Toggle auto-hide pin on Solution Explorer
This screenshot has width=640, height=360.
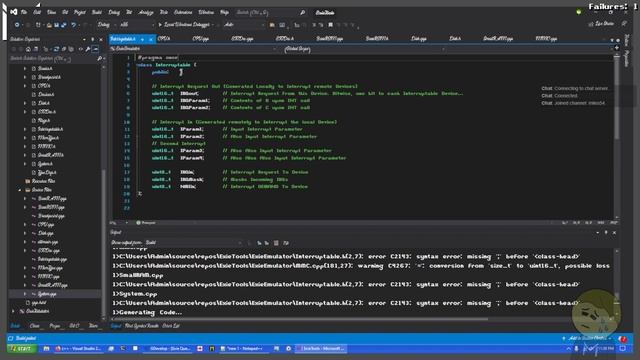pyautogui.click(x=93, y=39)
